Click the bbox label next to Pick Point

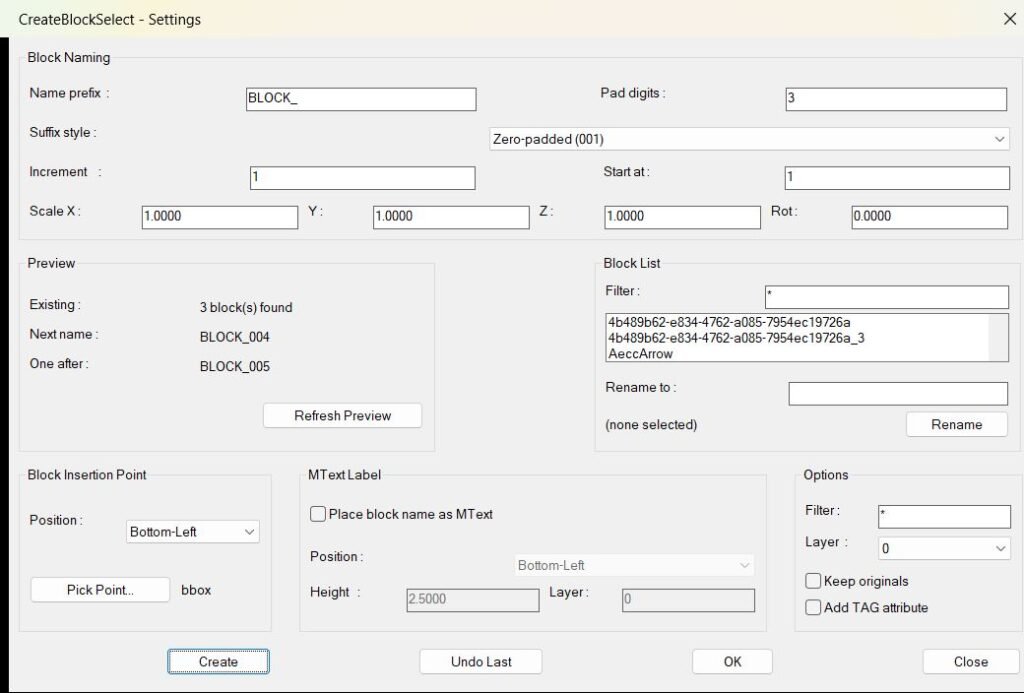coord(196,590)
